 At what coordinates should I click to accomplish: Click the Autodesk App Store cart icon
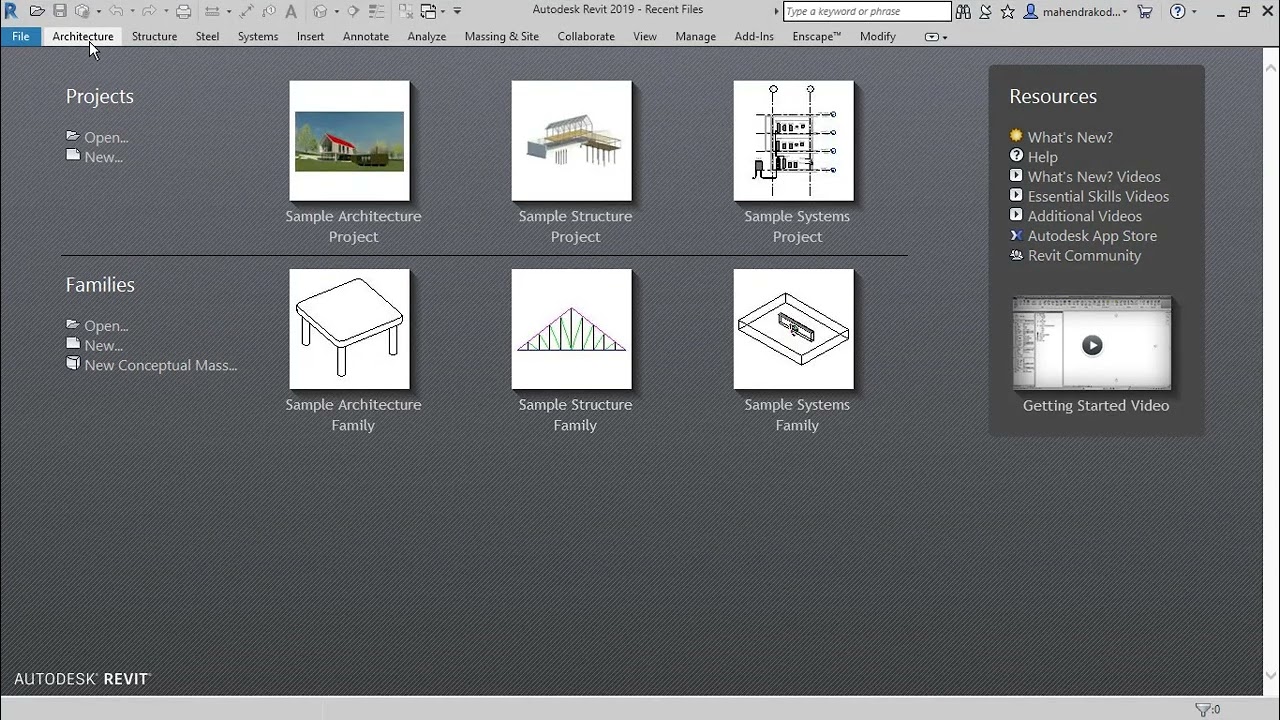click(1144, 11)
